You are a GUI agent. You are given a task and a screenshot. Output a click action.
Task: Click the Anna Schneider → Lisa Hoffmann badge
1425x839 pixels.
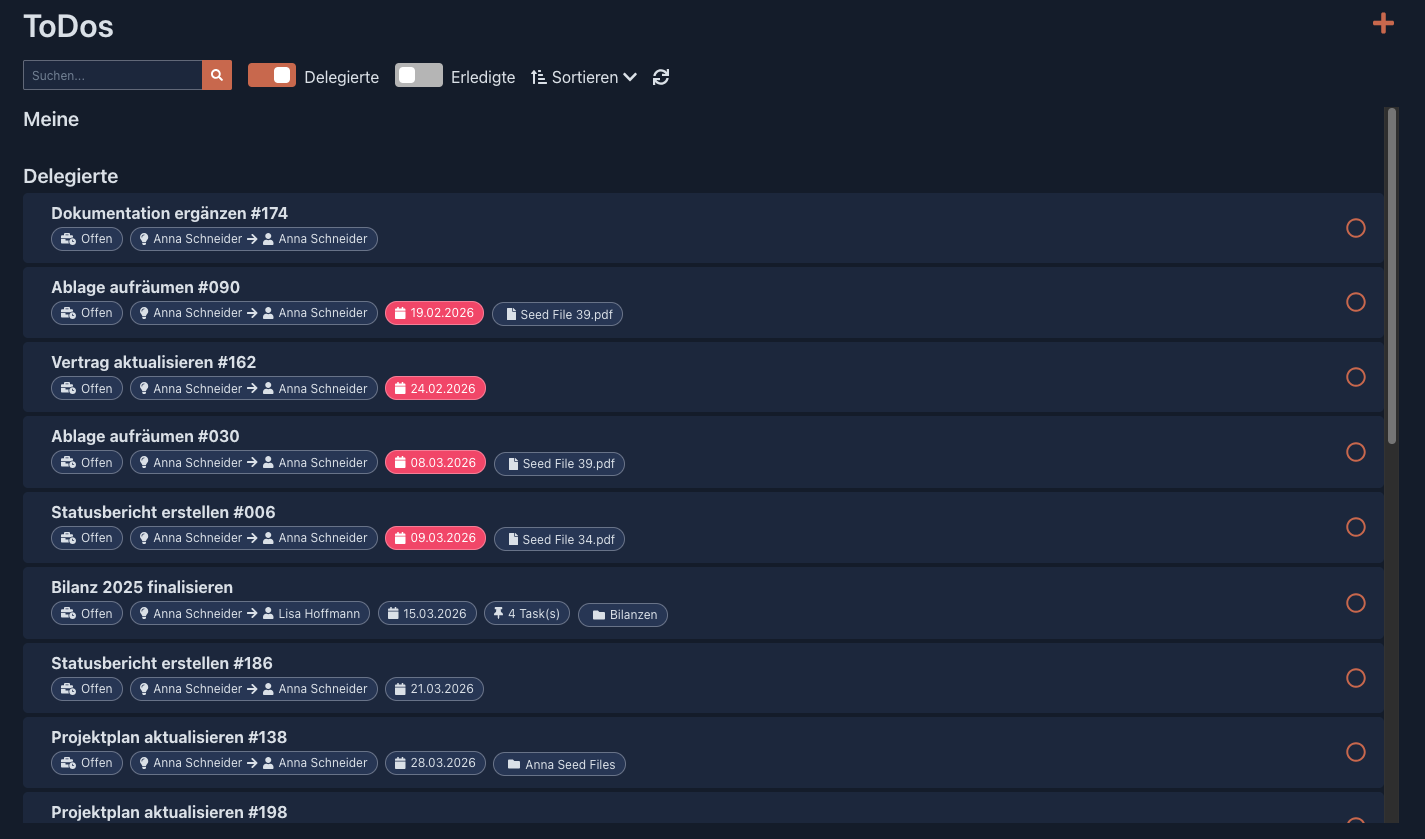250,613
